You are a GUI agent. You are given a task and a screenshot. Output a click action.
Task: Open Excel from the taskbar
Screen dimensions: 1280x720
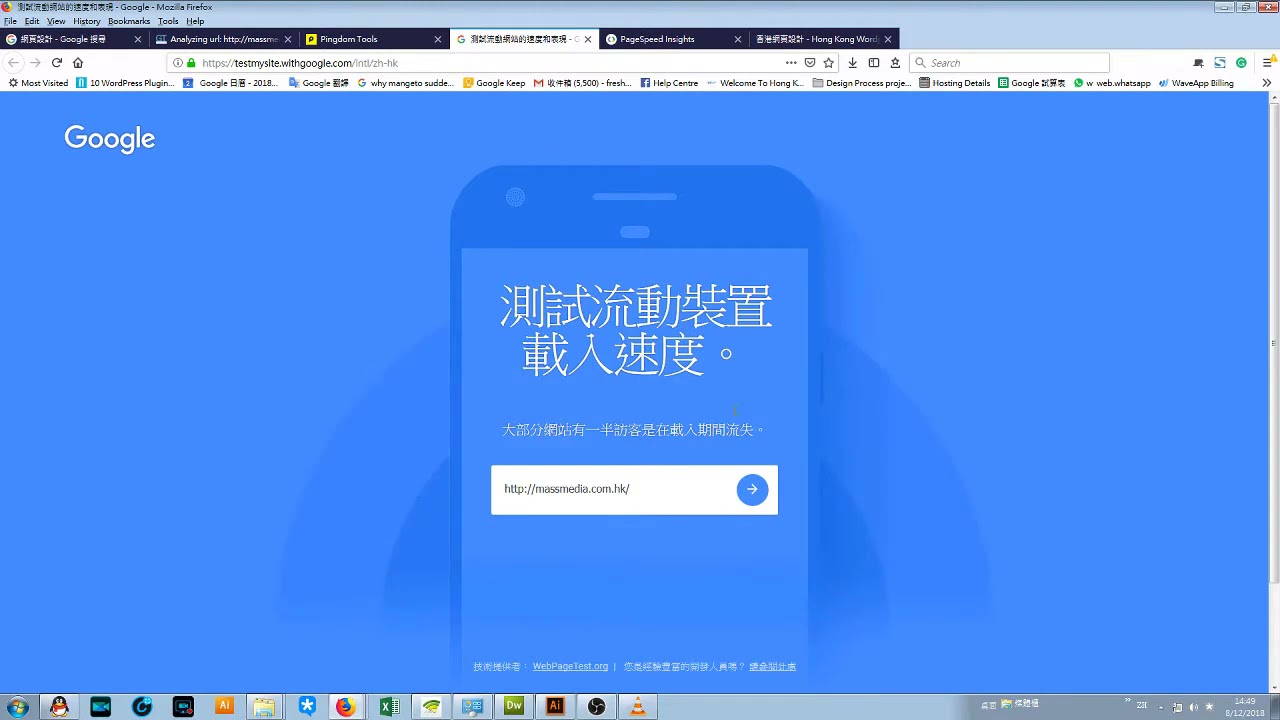tap(389, 707)
